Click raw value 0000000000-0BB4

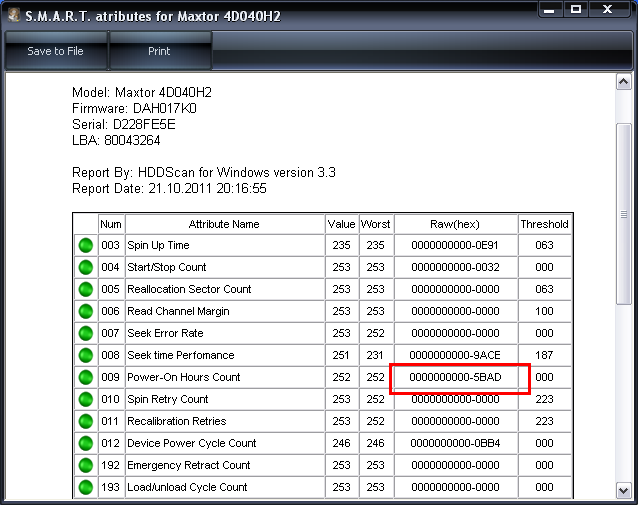coord(455,443)
